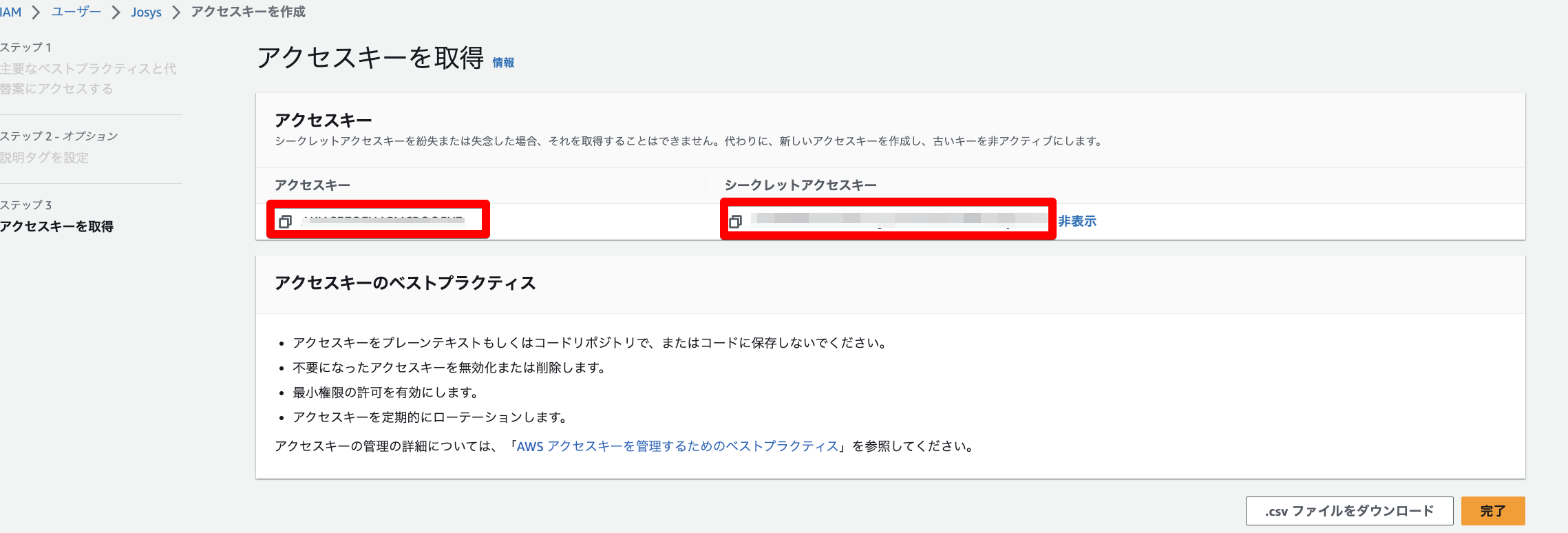The image size is (1568, 533).
Task: Select step 2 説明タグを設定
Action: point(44,158)
